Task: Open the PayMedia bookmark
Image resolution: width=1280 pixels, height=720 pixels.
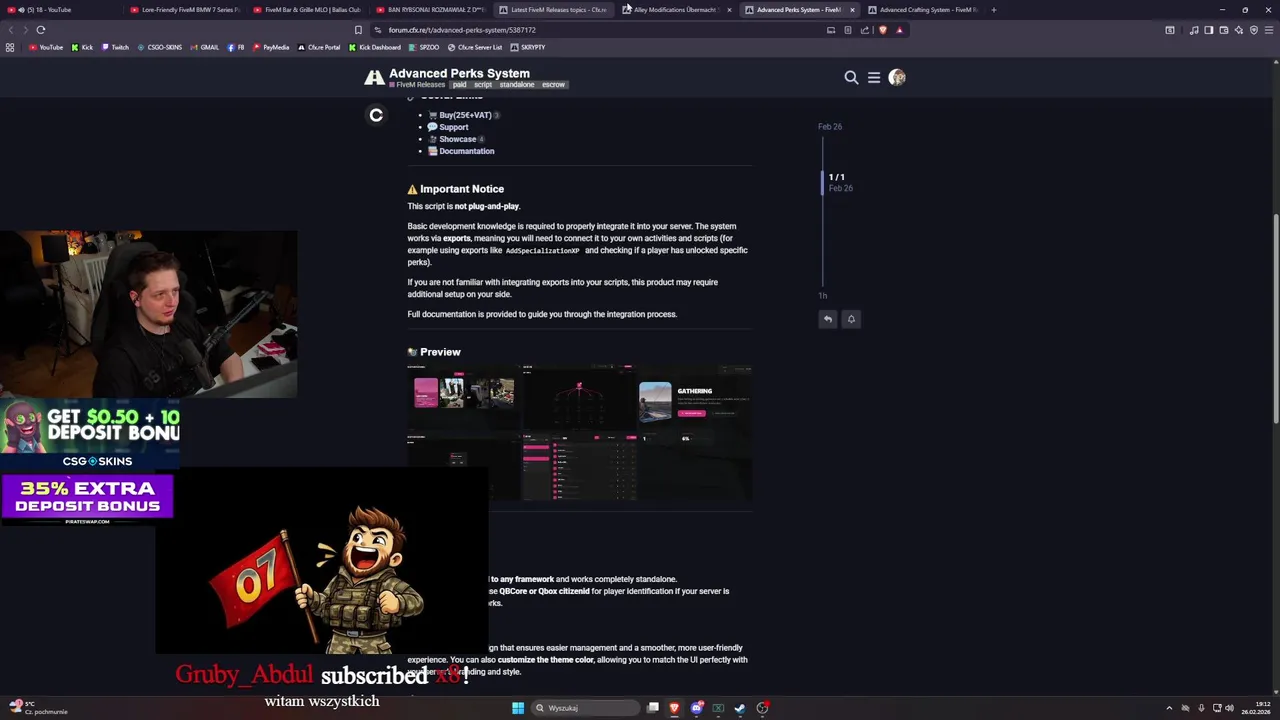Action: coord(271,47)
